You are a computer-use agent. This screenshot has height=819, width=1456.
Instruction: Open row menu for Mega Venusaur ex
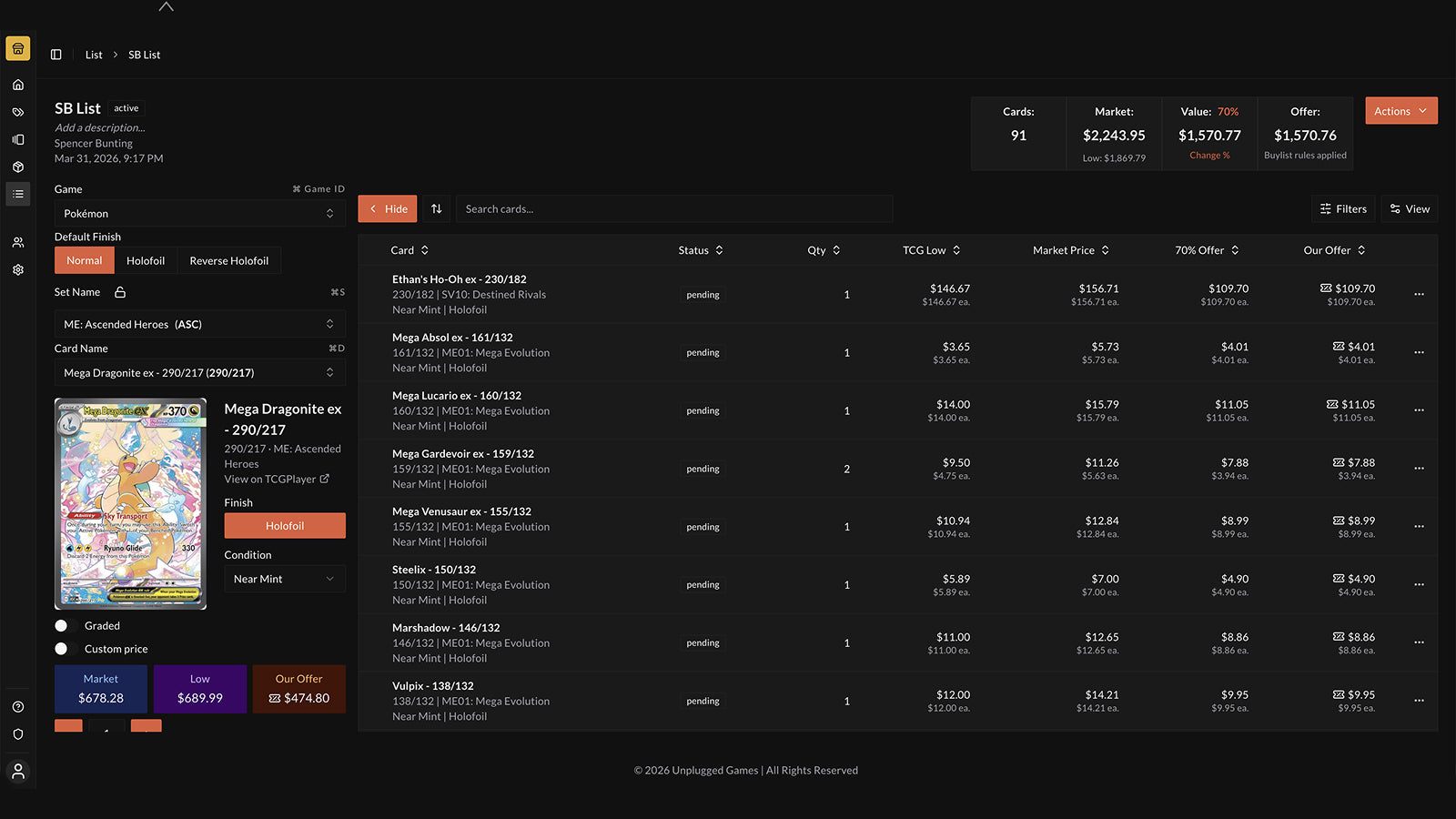[x=1419, y=527]
